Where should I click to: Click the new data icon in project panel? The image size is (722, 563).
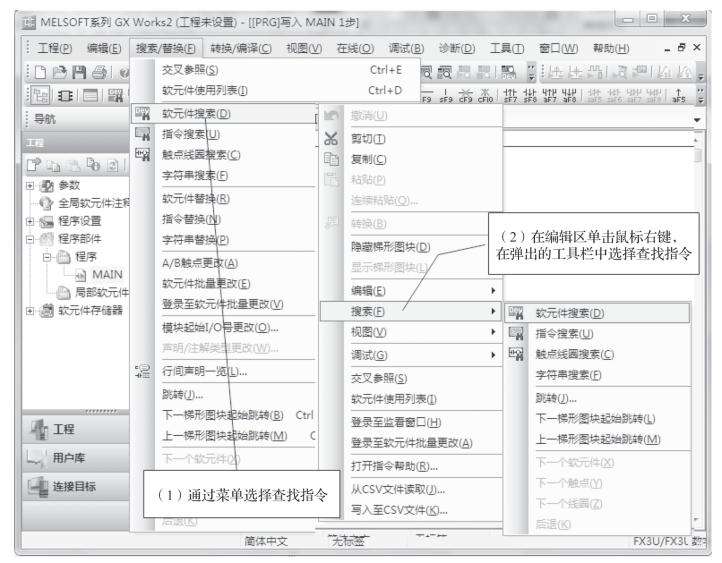coord(34,165)
